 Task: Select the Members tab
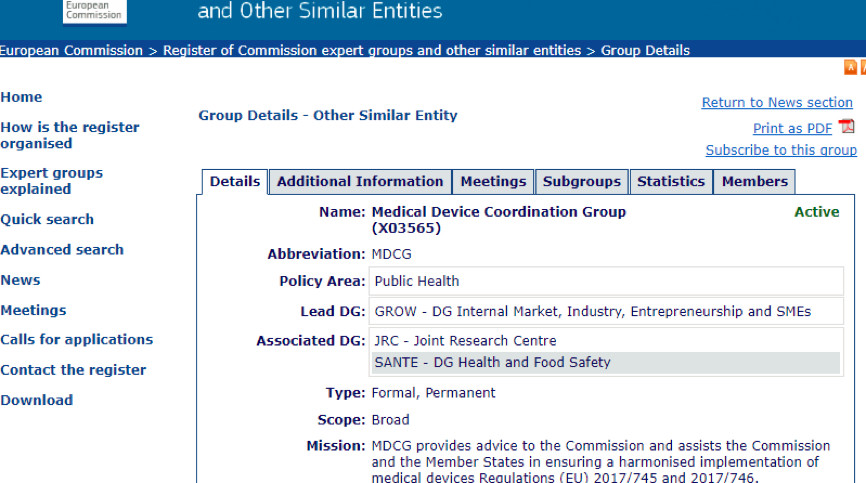pos(755,182)
